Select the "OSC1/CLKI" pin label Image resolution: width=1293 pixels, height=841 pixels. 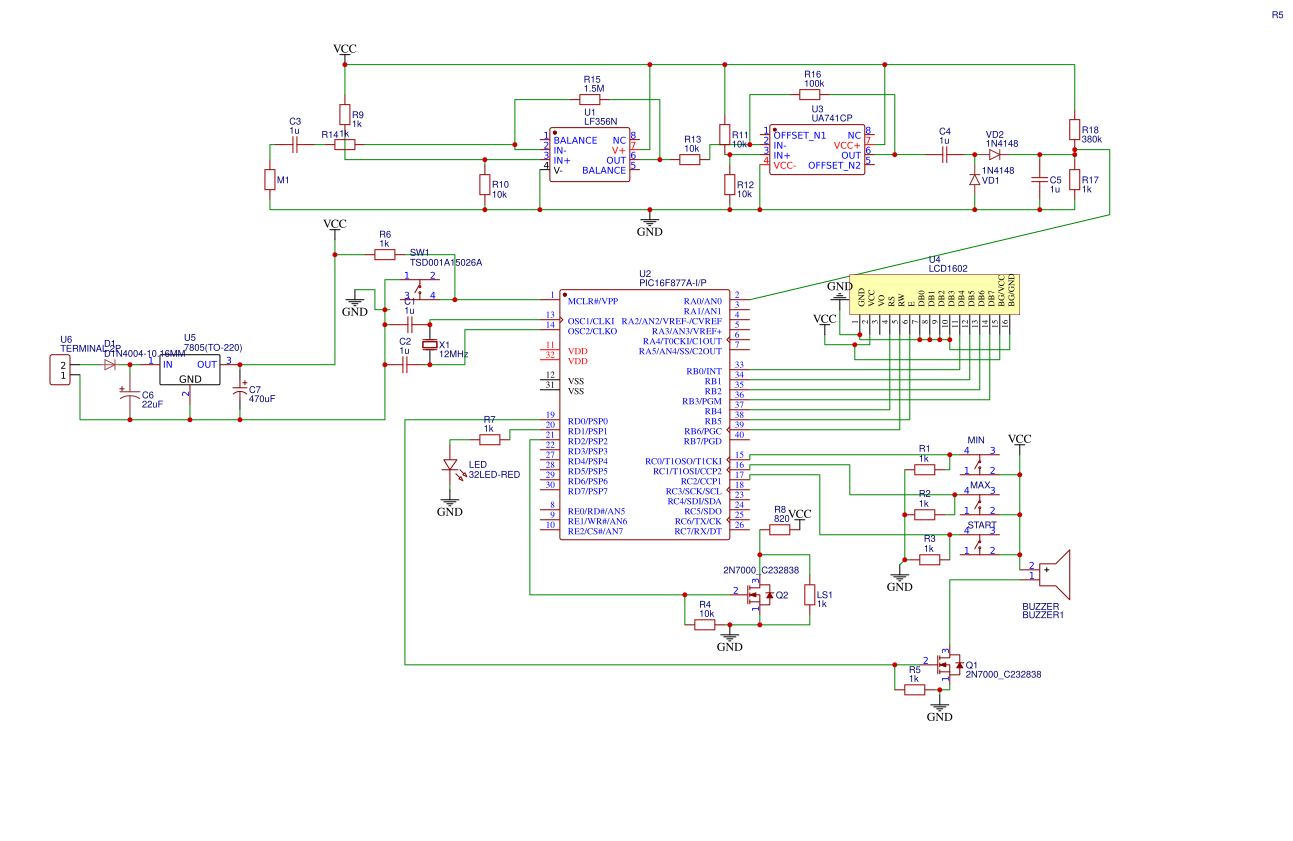click(x=592, y=321)
